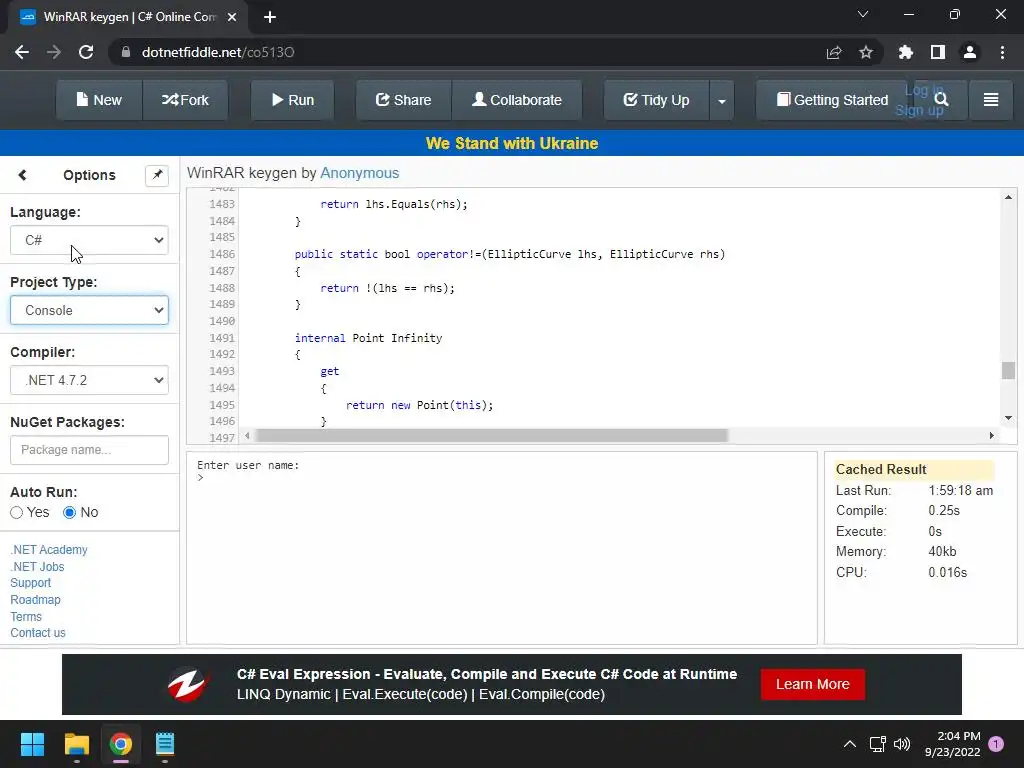The width and height of the screenshot is (1024, 768).
Task: Expand the Tidy Up dropdown arrow
Action: 722,101
